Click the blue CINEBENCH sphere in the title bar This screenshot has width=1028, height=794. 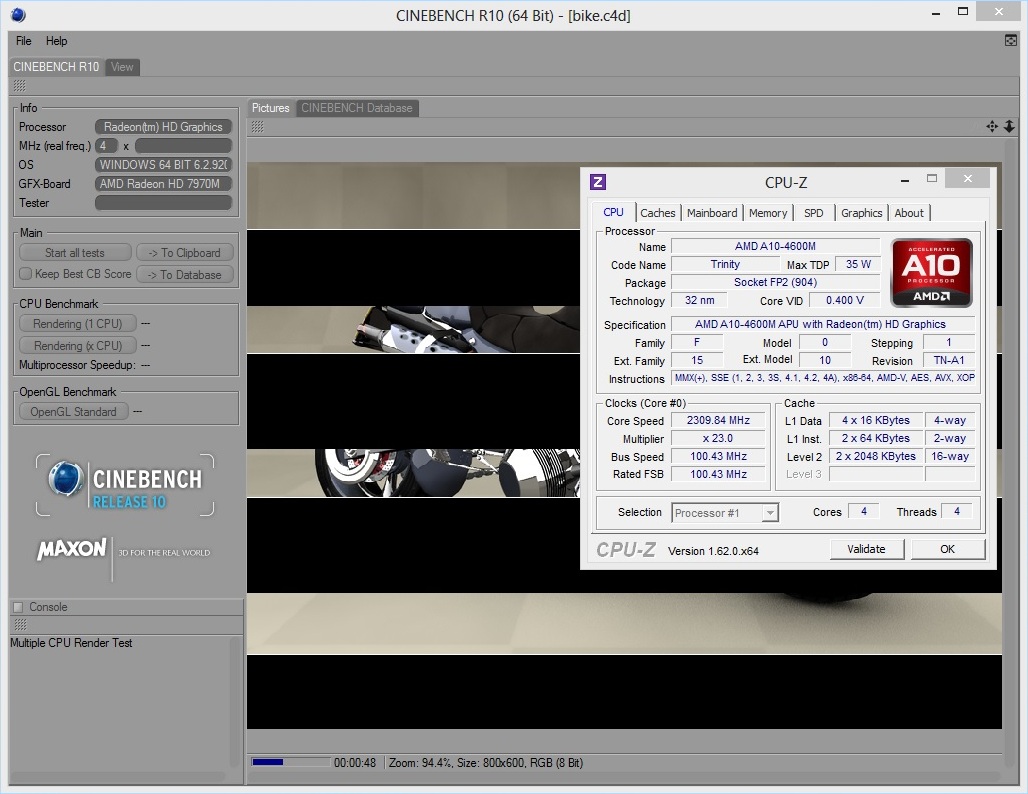18,15
